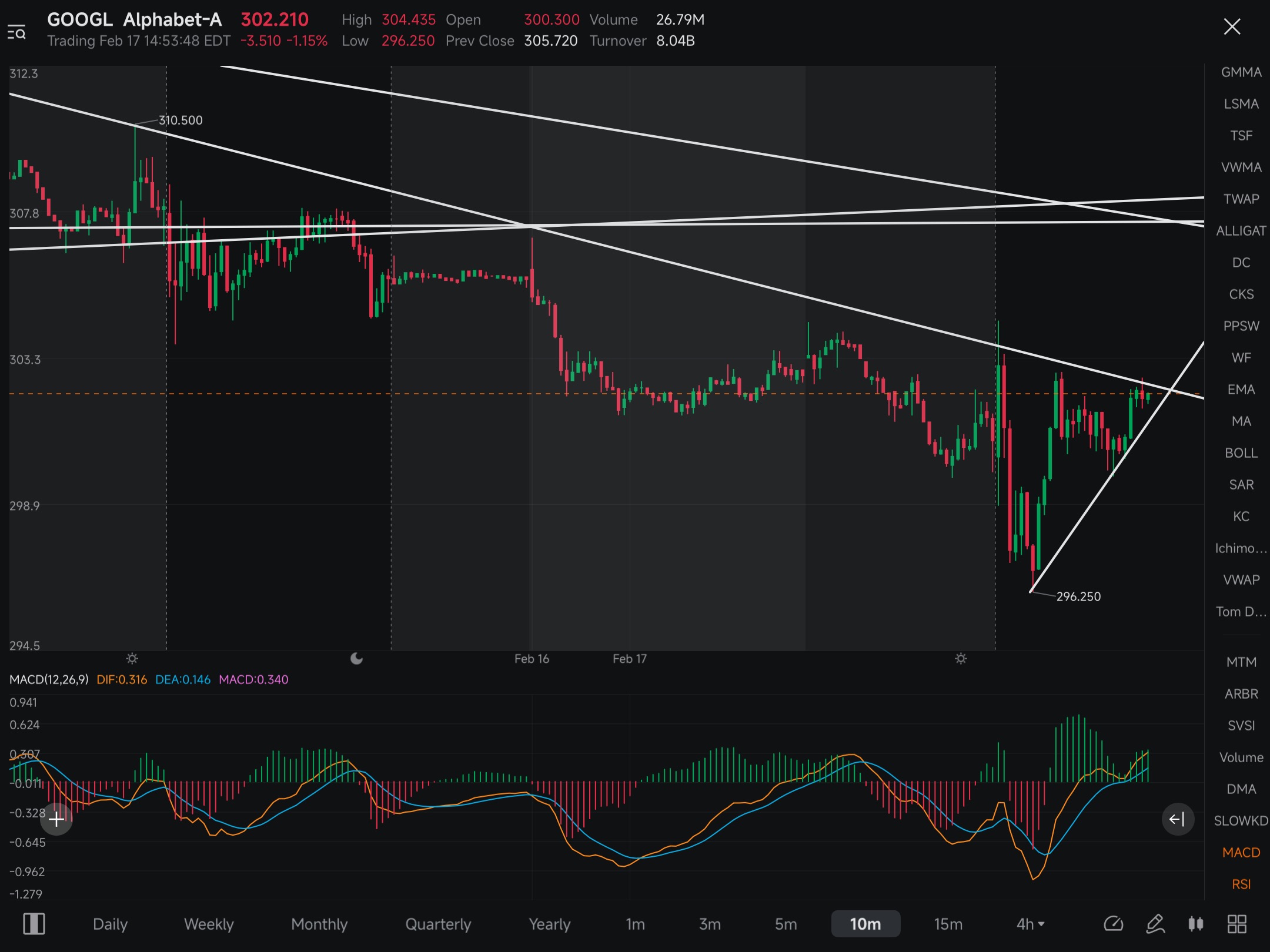Select the pencil drawing tool
1270x952 pixels.
click(x=1155, y=924)
